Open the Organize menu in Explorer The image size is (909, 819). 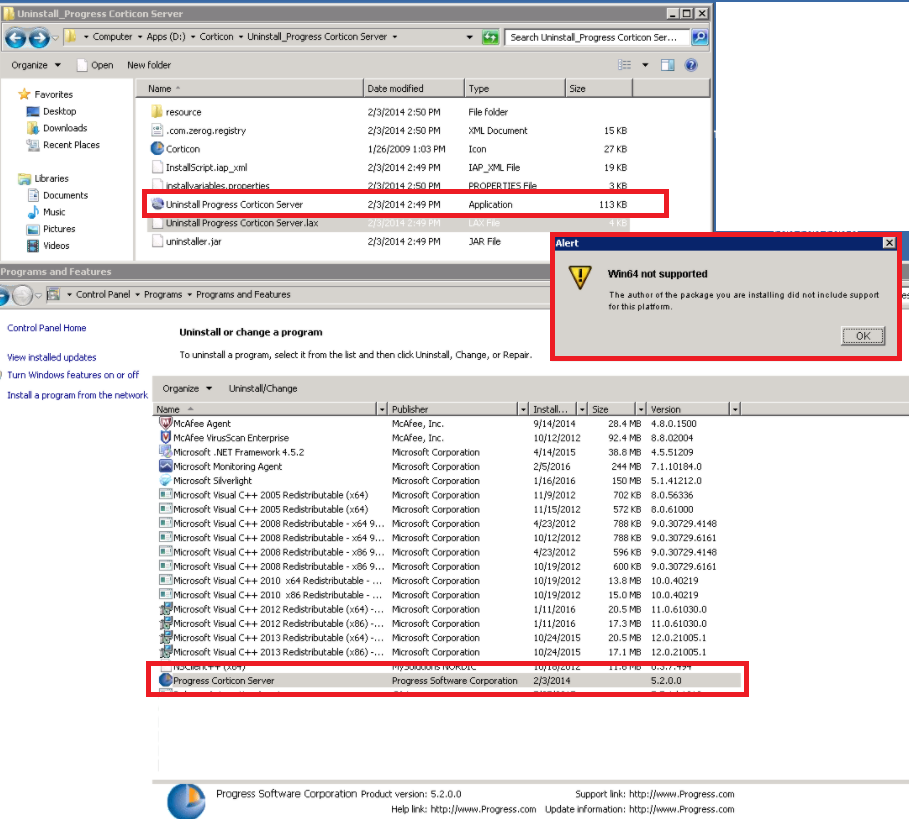click(36, 65)
